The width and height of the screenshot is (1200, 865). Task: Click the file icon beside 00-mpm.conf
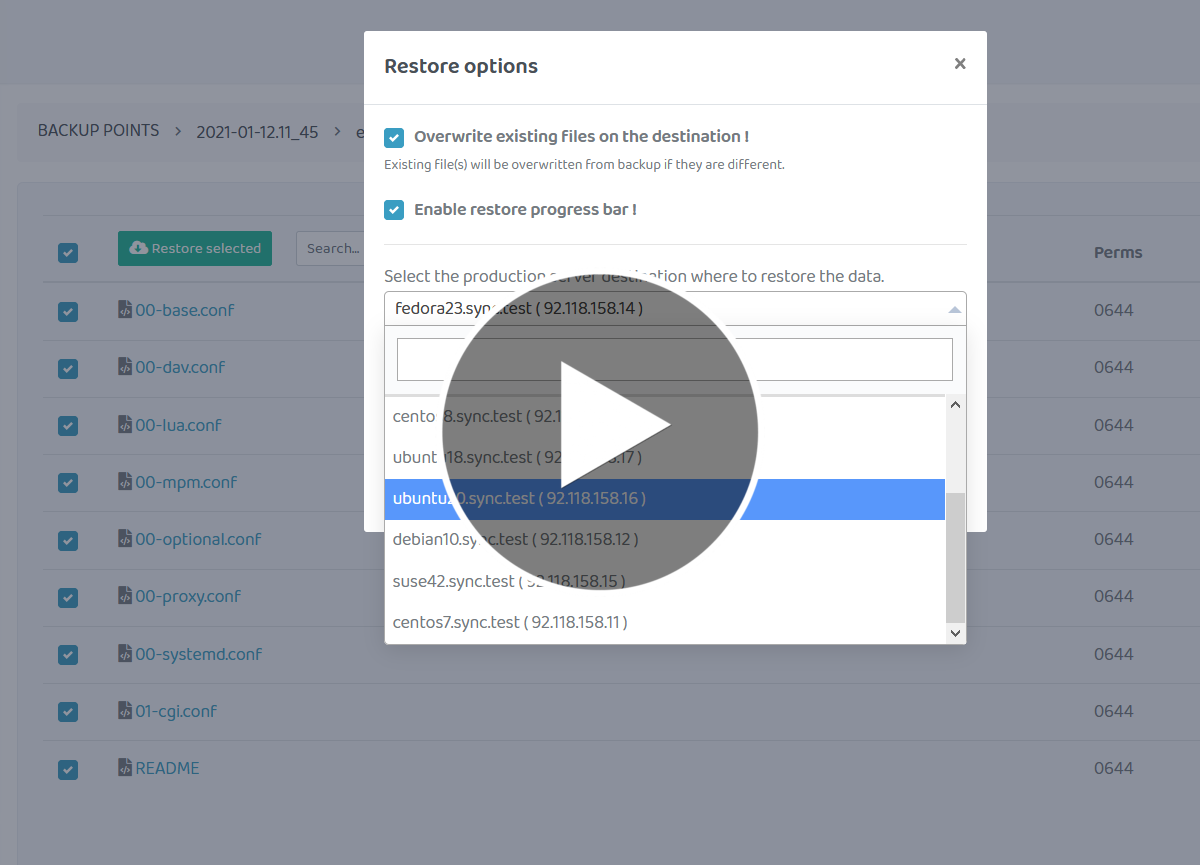click(124, 481)
